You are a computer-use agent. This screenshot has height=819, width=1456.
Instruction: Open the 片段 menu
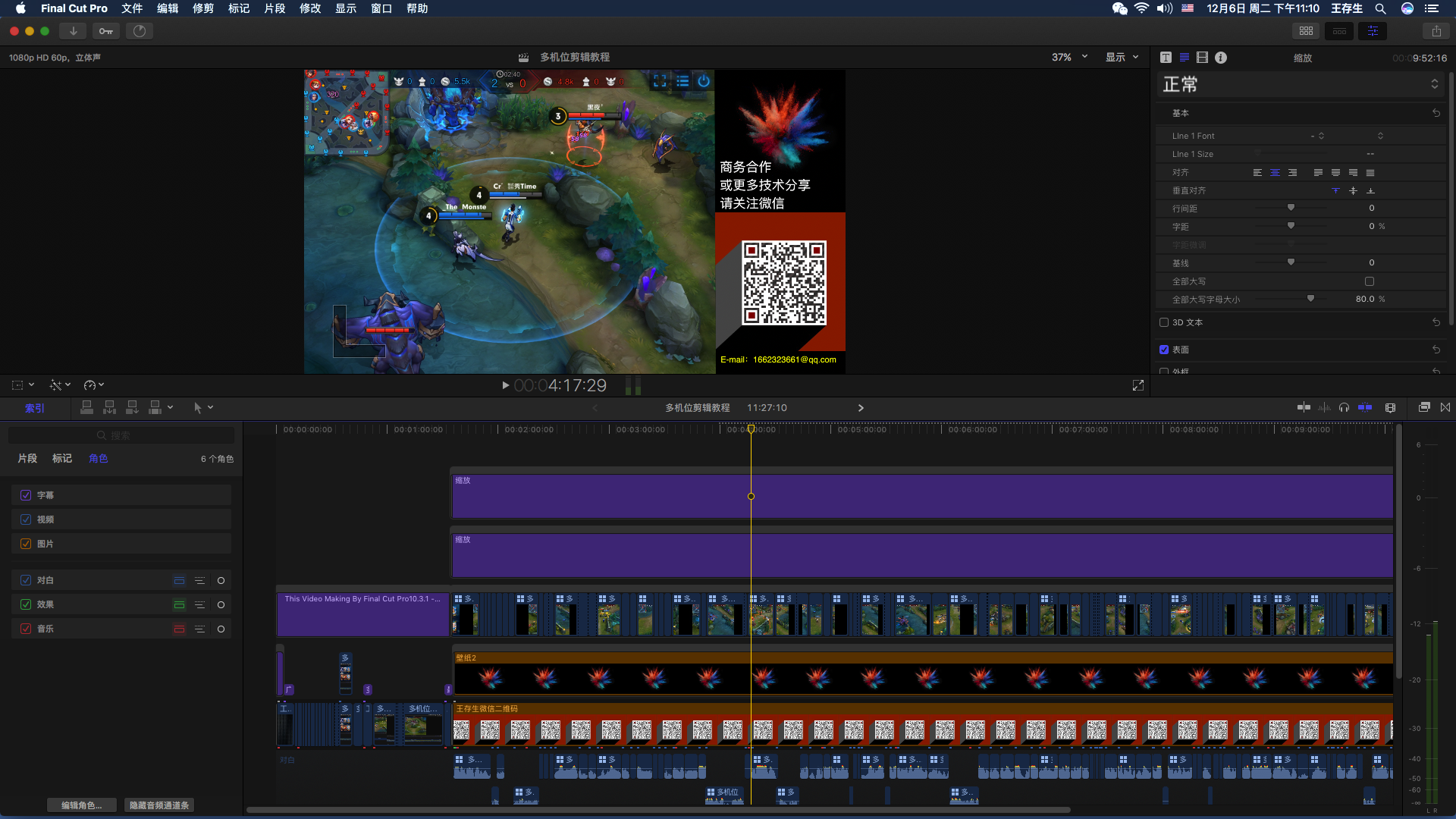click(x=275, y=8)
